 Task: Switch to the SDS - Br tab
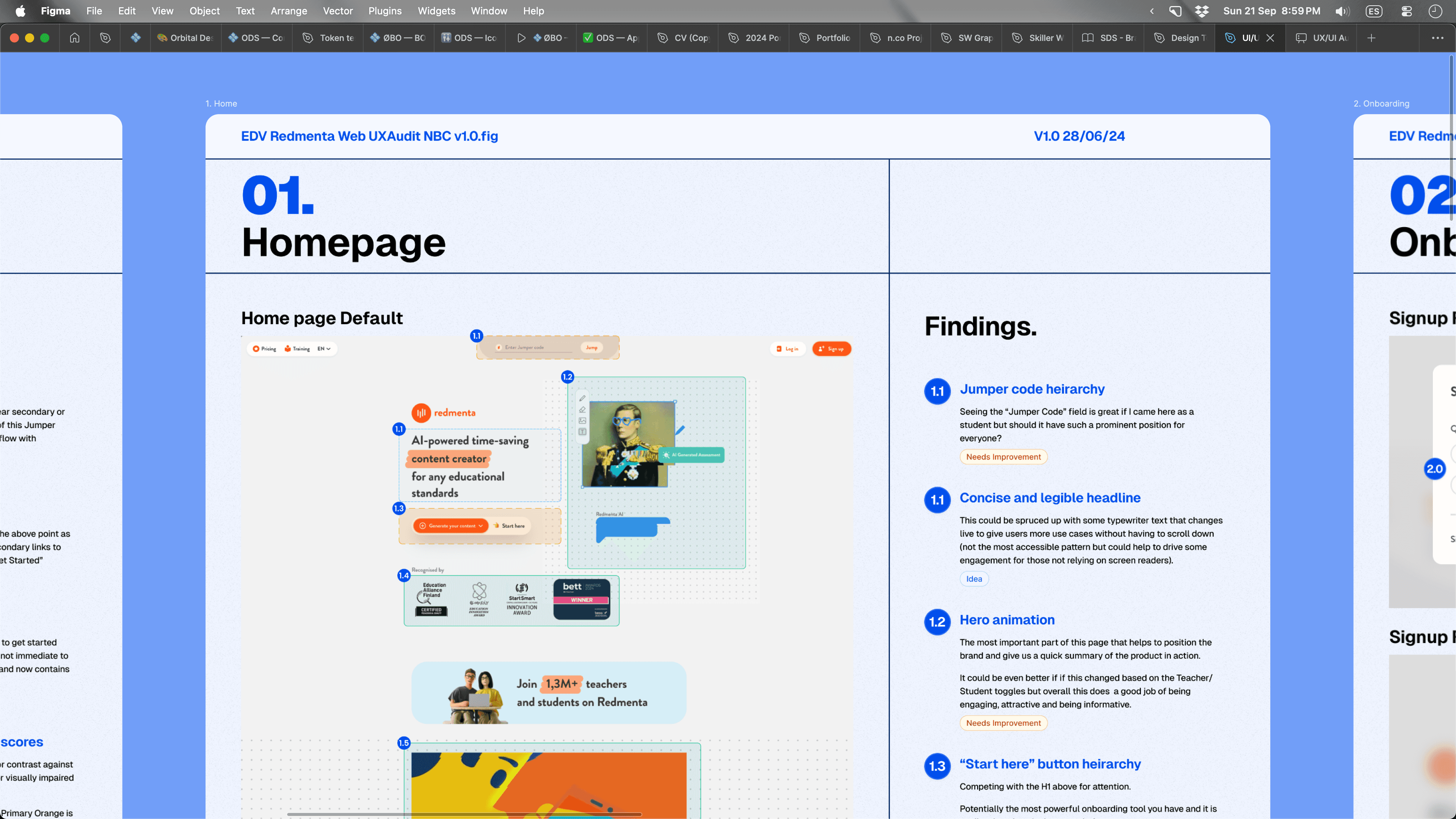coord(1109,38)
